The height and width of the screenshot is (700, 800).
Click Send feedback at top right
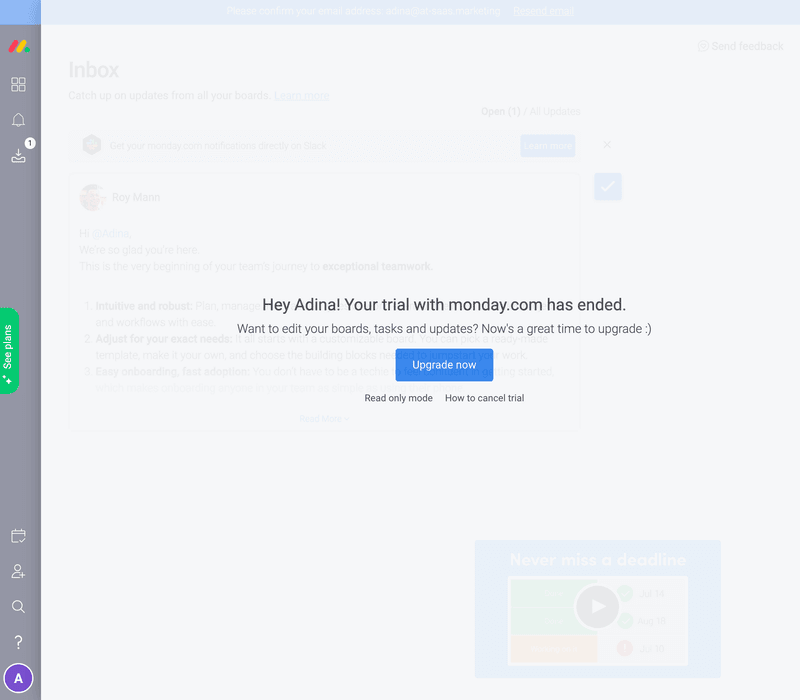click(740, 46)
